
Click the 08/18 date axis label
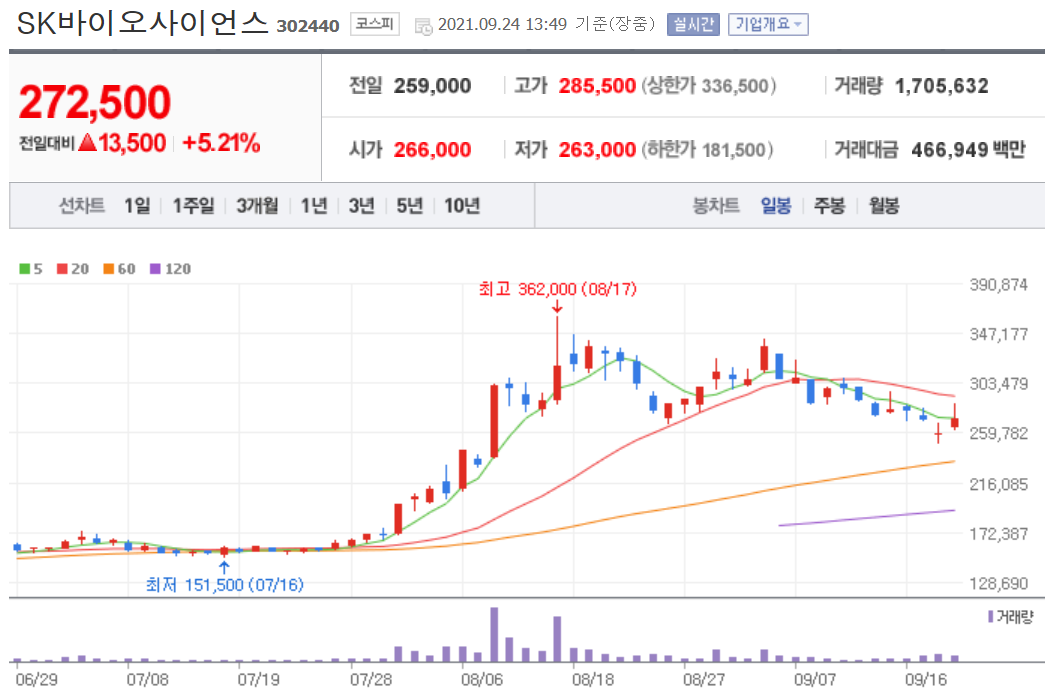pyautogui.click(x=592, y=680)
